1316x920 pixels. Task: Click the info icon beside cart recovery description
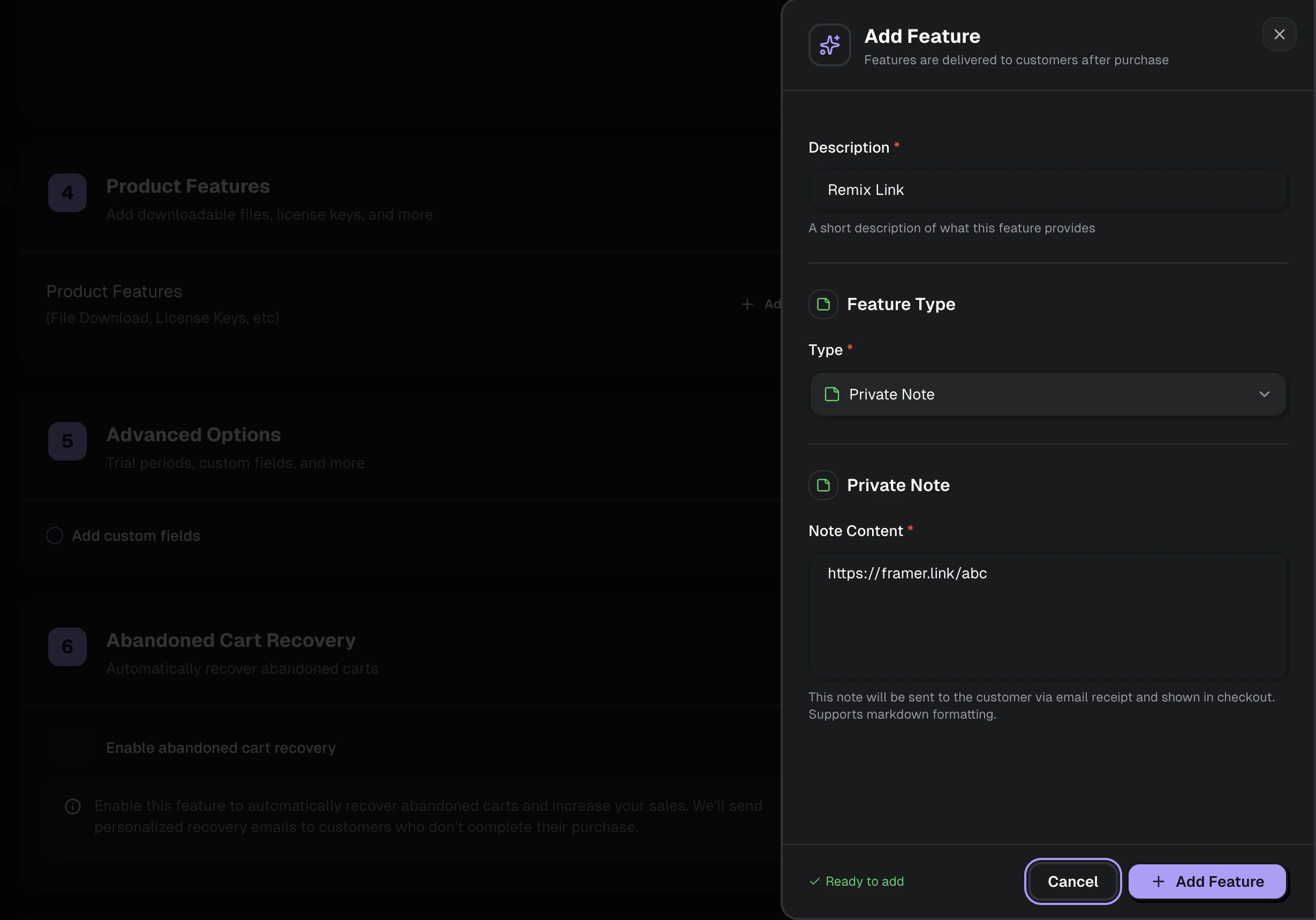coord(73,806)
